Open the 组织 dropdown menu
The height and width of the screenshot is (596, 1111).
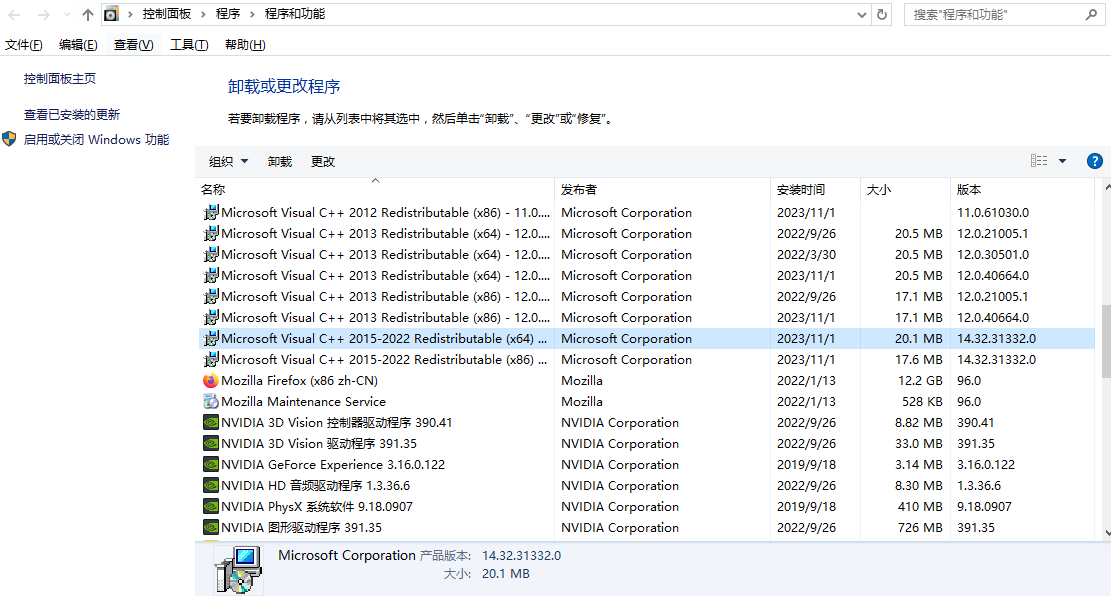point(224,160)
